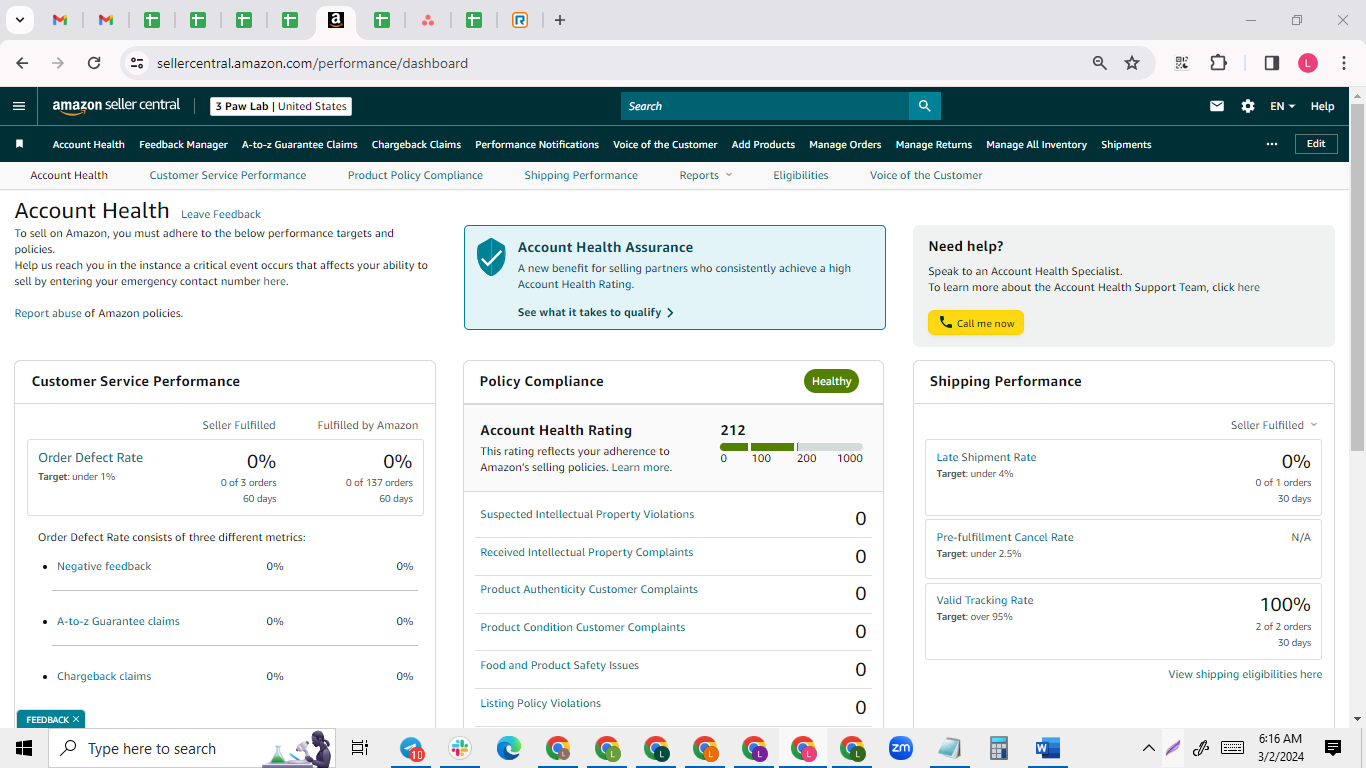The image size is (1366, 768).
Task: Click the Account Health Rating progress bar
Action: pyautogui.click(x=791, y=447)
